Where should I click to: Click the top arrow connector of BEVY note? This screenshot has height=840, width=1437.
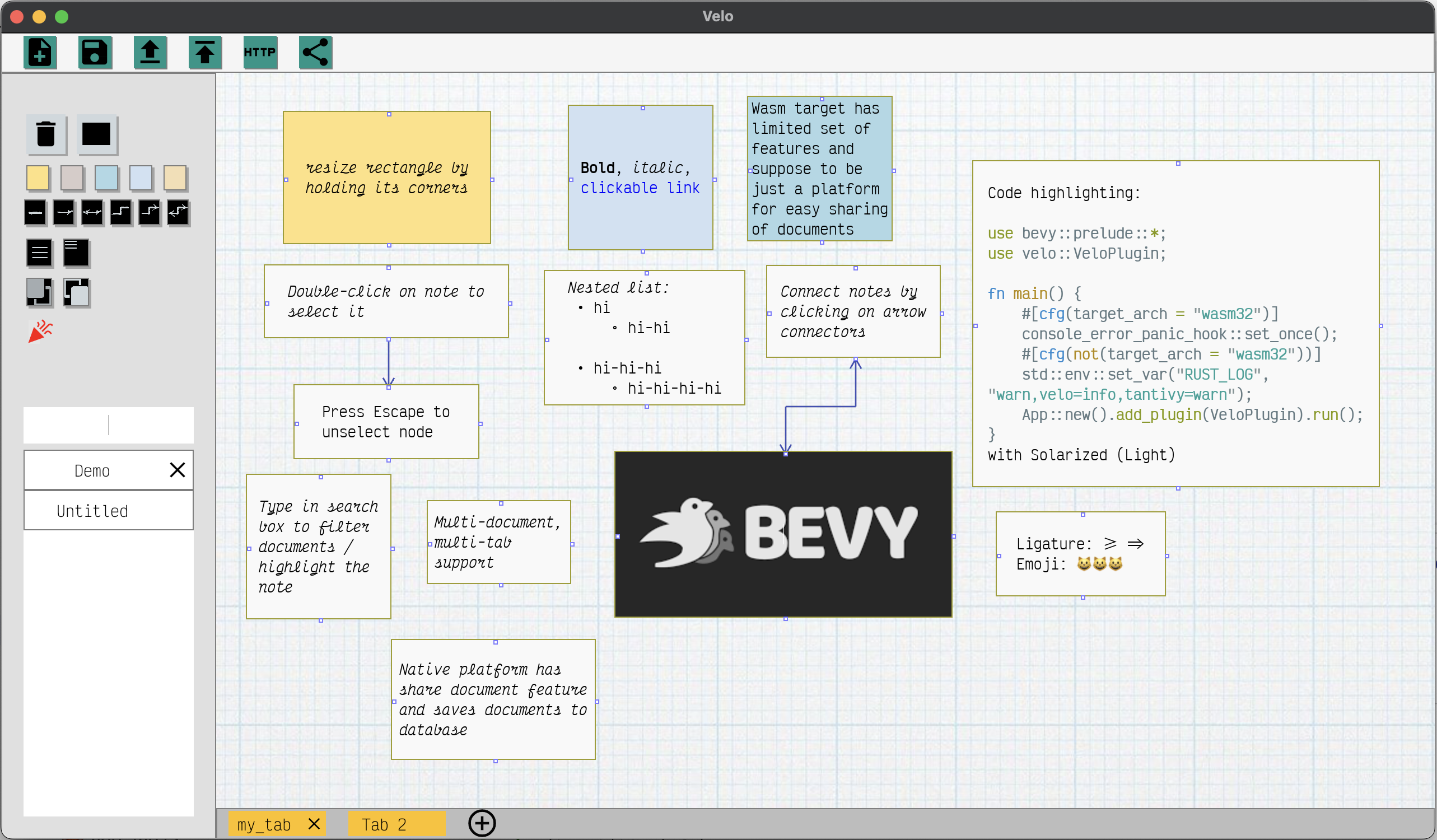(x=786, y=454)
